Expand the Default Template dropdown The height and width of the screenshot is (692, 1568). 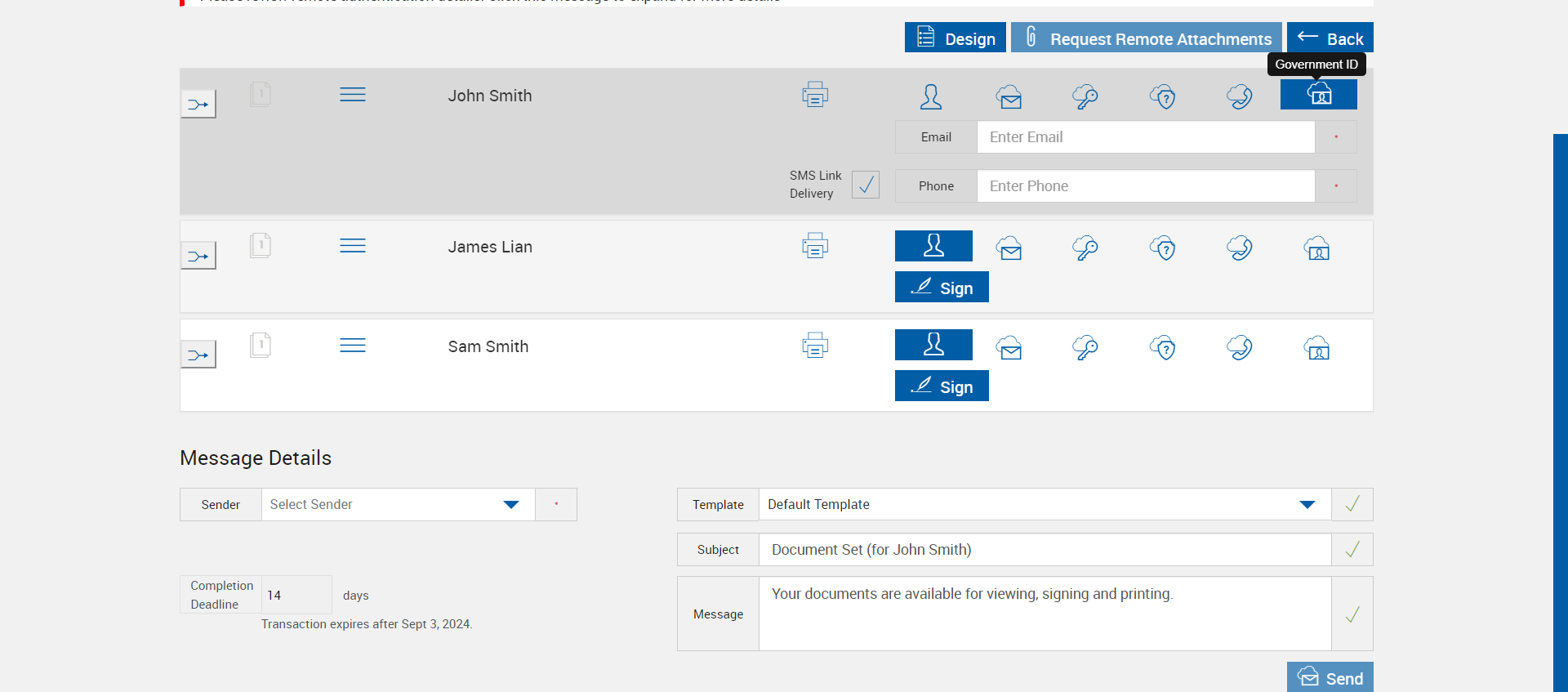(x=1307, y=504)
